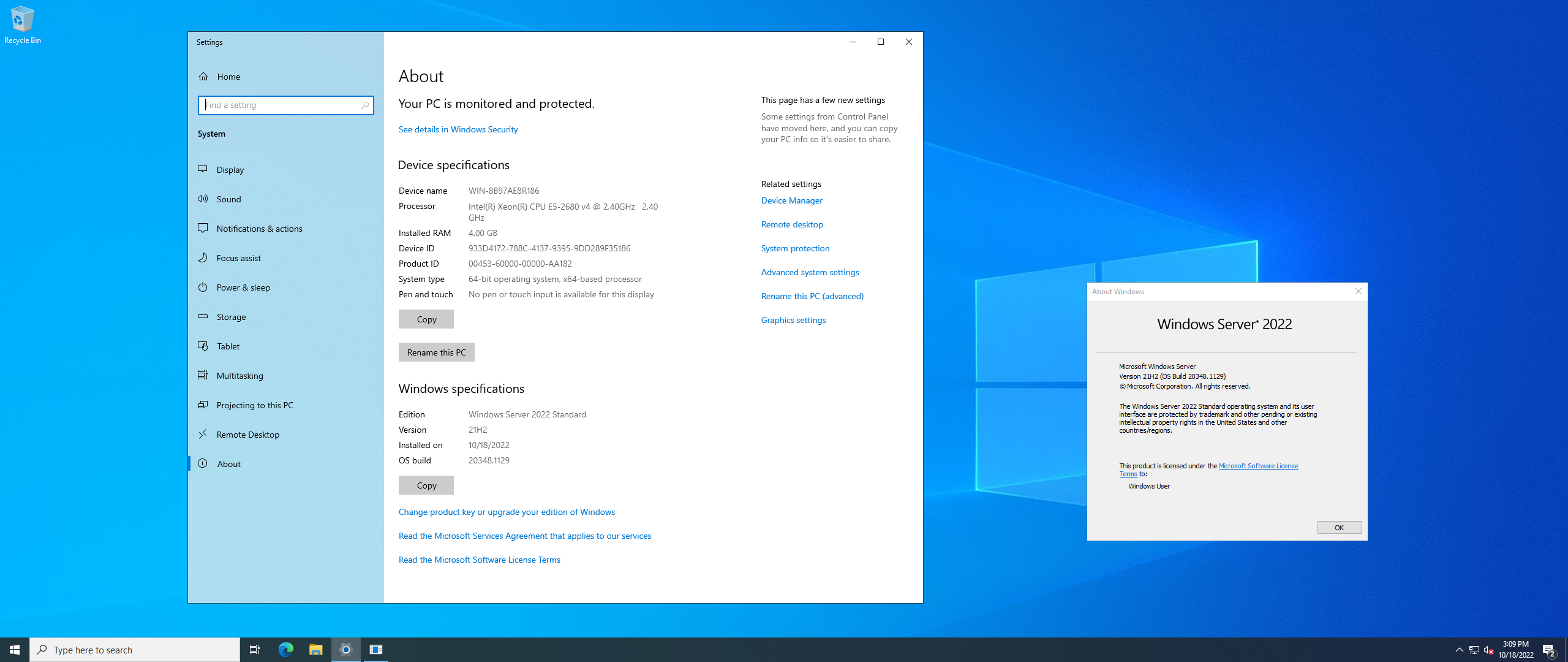Open the notification center icon
The image size is (1568, 662).
(x=1549, y=650)
